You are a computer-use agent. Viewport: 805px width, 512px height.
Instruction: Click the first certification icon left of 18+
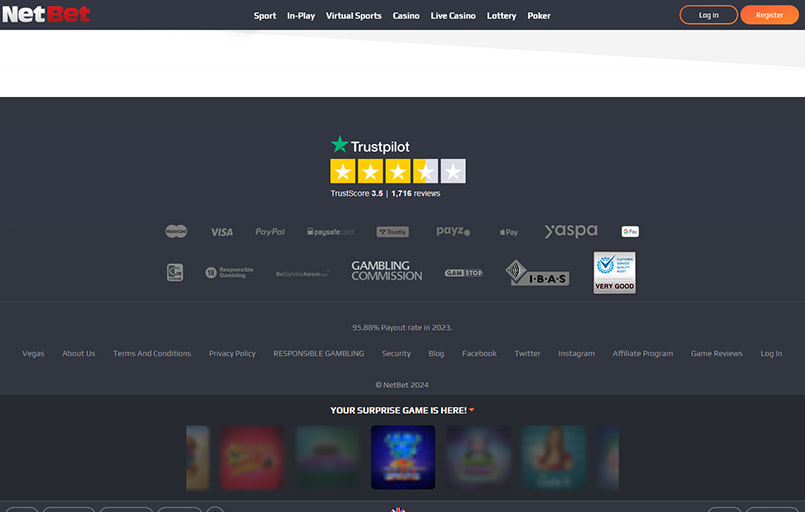(x=175, y=272)
